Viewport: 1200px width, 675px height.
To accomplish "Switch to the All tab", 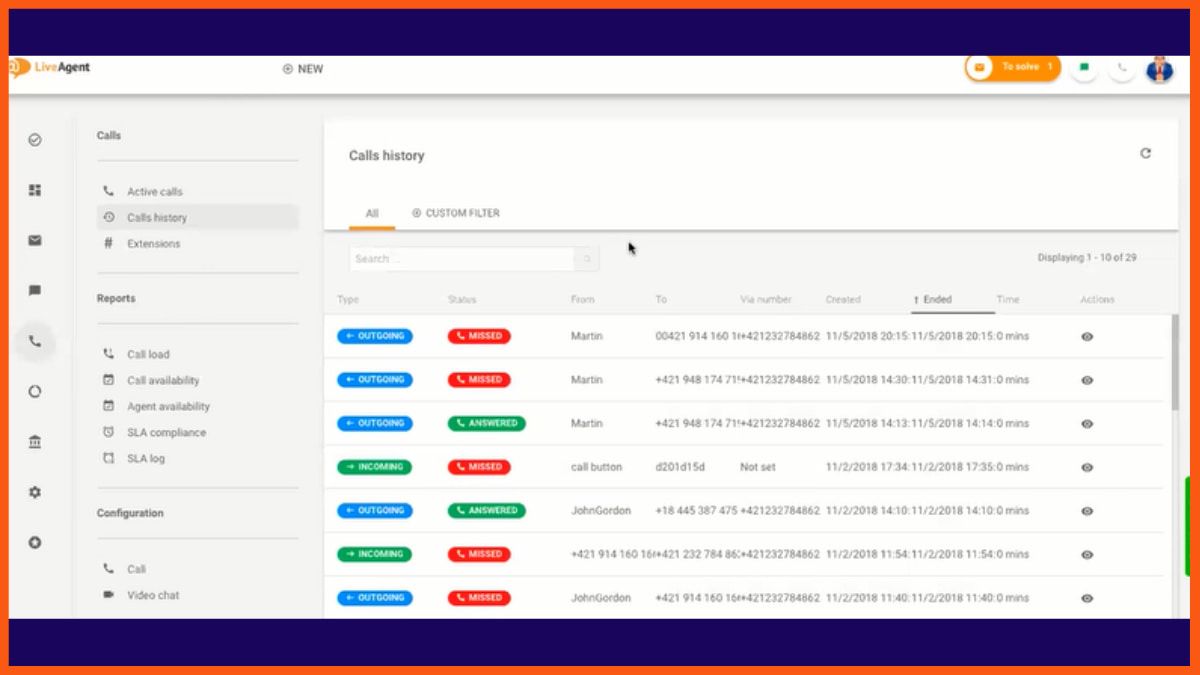I will click(372, 213).
